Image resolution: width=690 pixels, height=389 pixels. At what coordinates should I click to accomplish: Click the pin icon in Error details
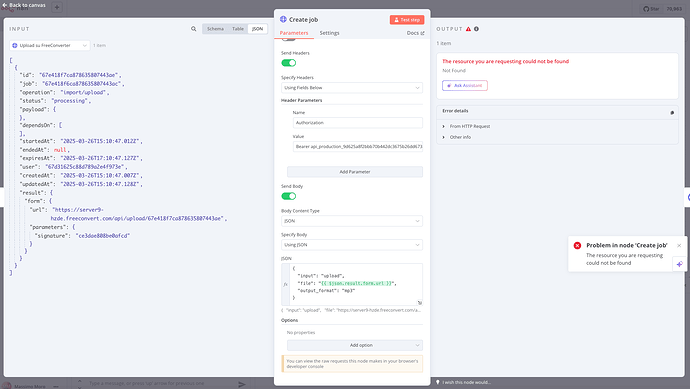coord(672,113)
